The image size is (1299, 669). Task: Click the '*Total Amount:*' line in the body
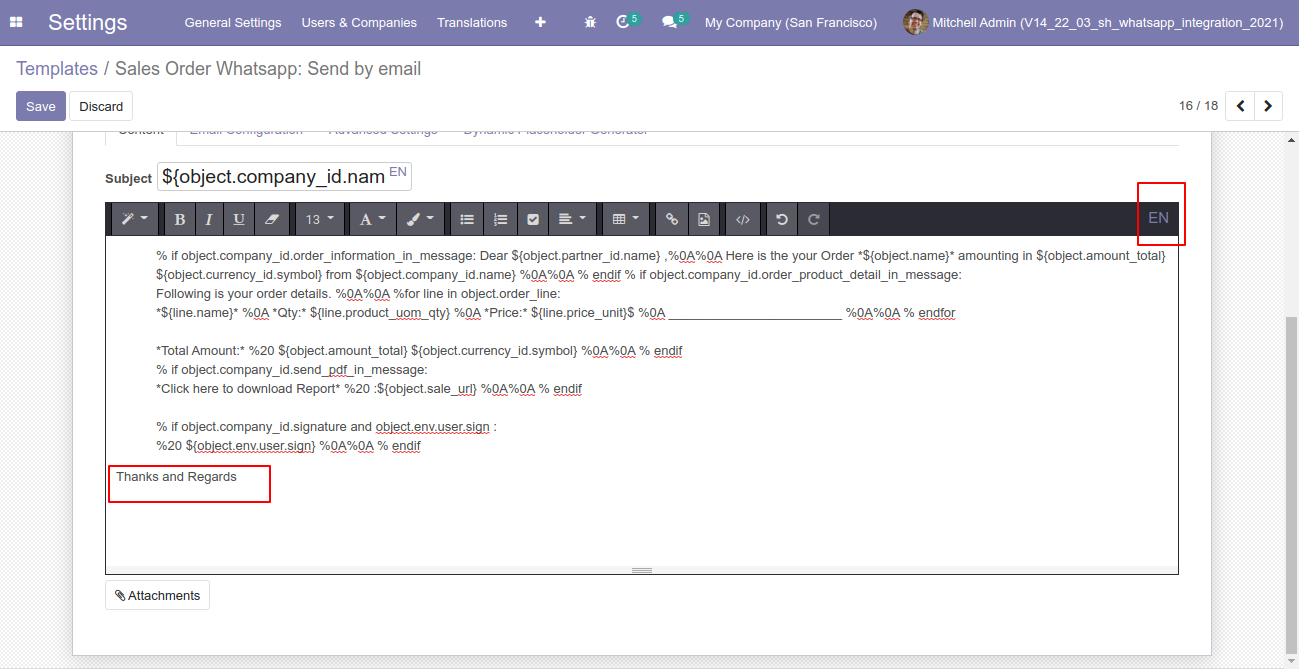point(419,351)
